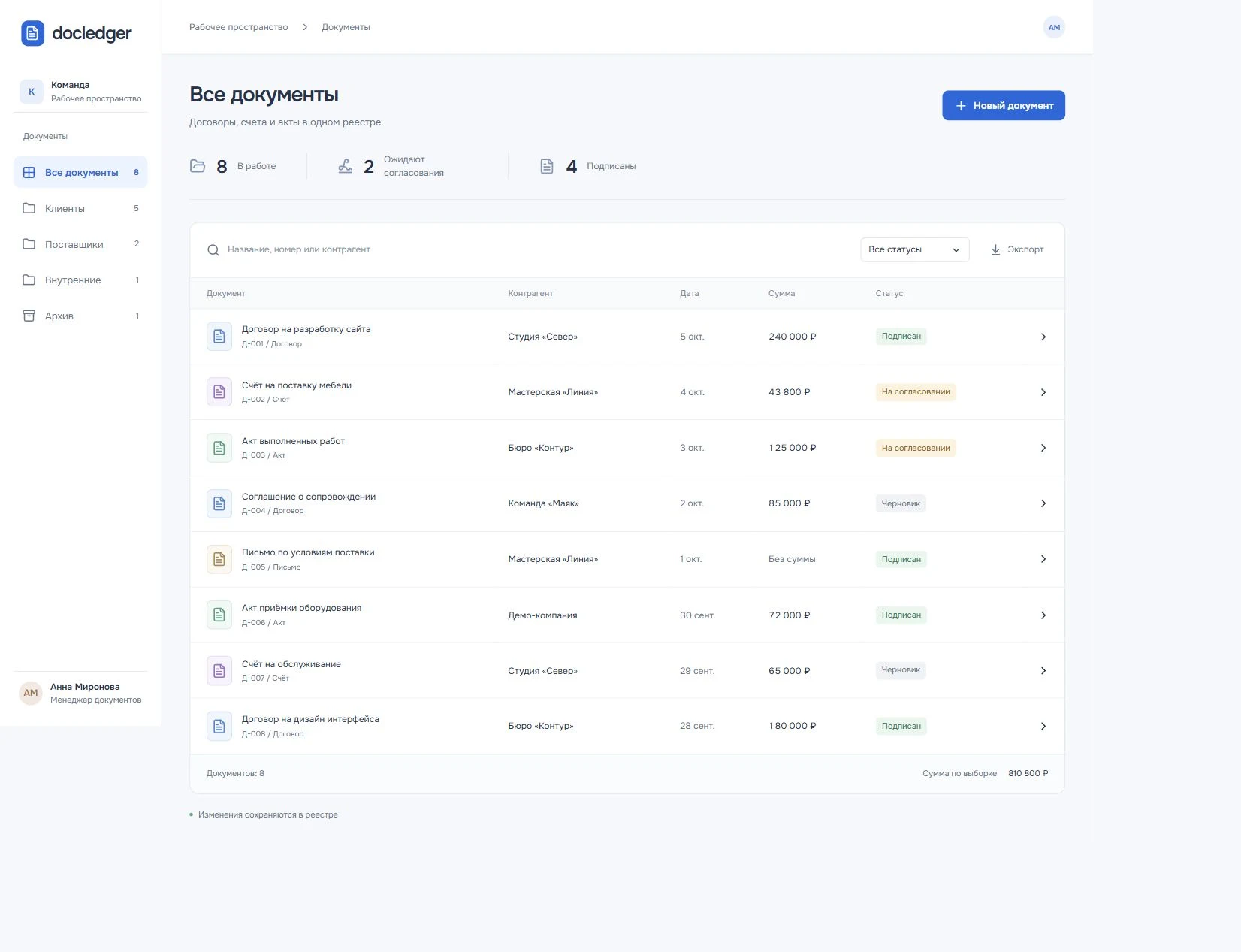Open the "Клиенты" sidebar section
This screenshot has height=952, width=1241.
click(x=80, y=208)
